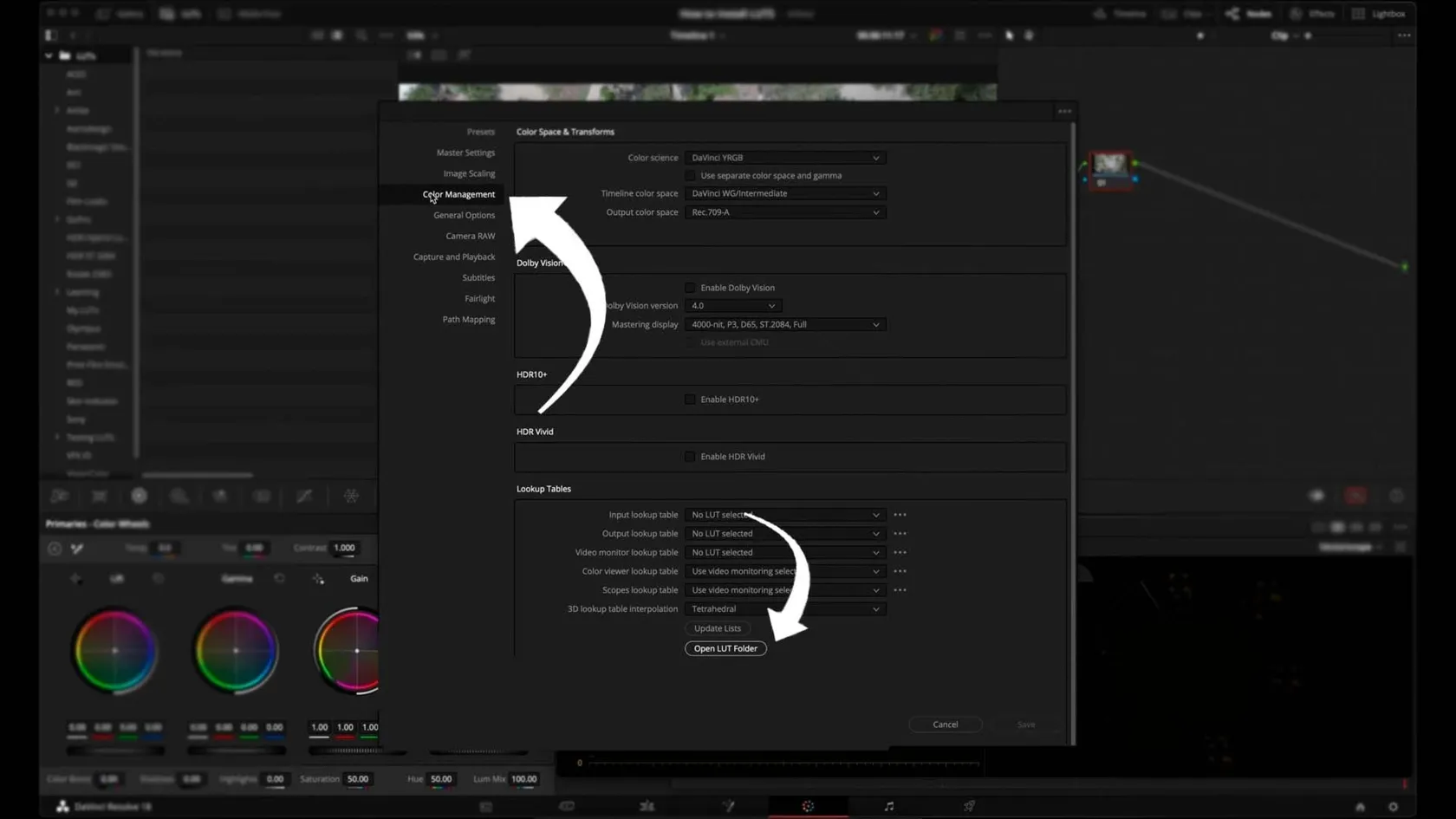Image resolution: width=1456 pixels, height=819 pixels.
Task: Expand the Output color space dropdown
Action: coord(784,212)
